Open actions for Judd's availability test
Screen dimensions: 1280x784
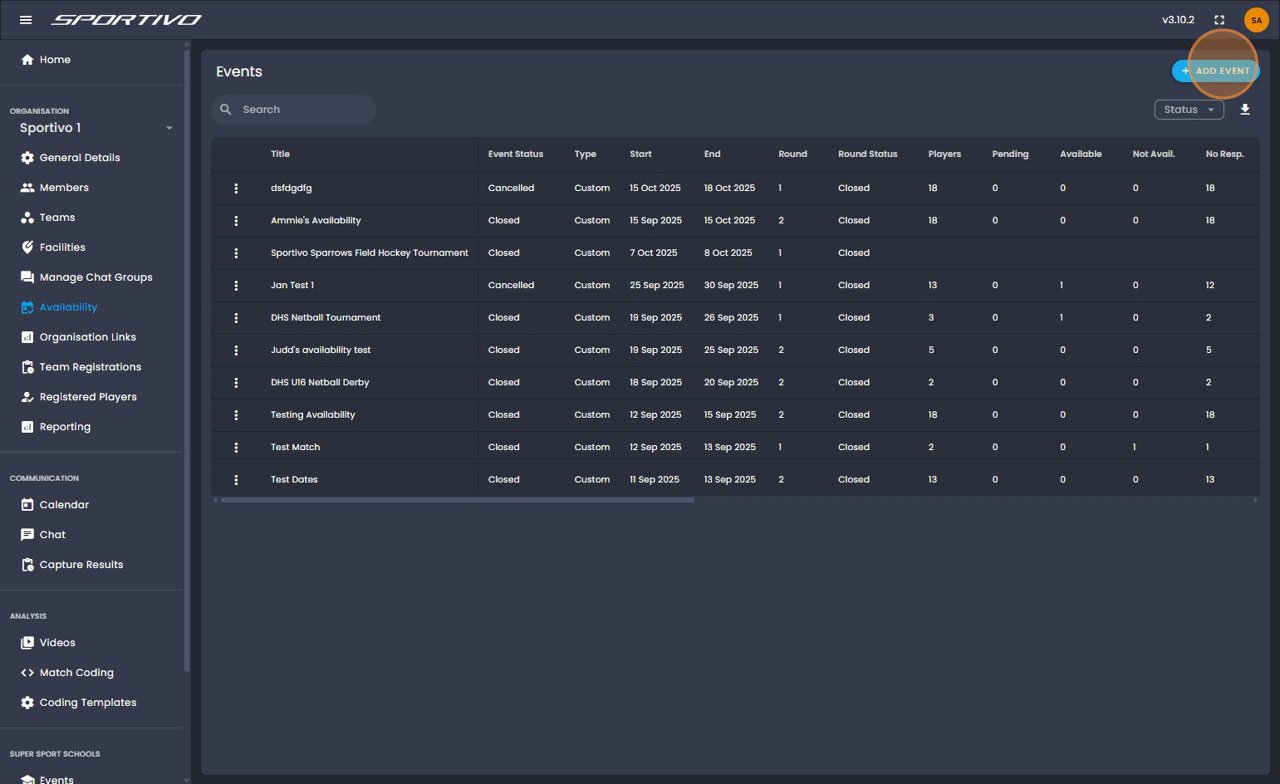(x=236, y=350)
